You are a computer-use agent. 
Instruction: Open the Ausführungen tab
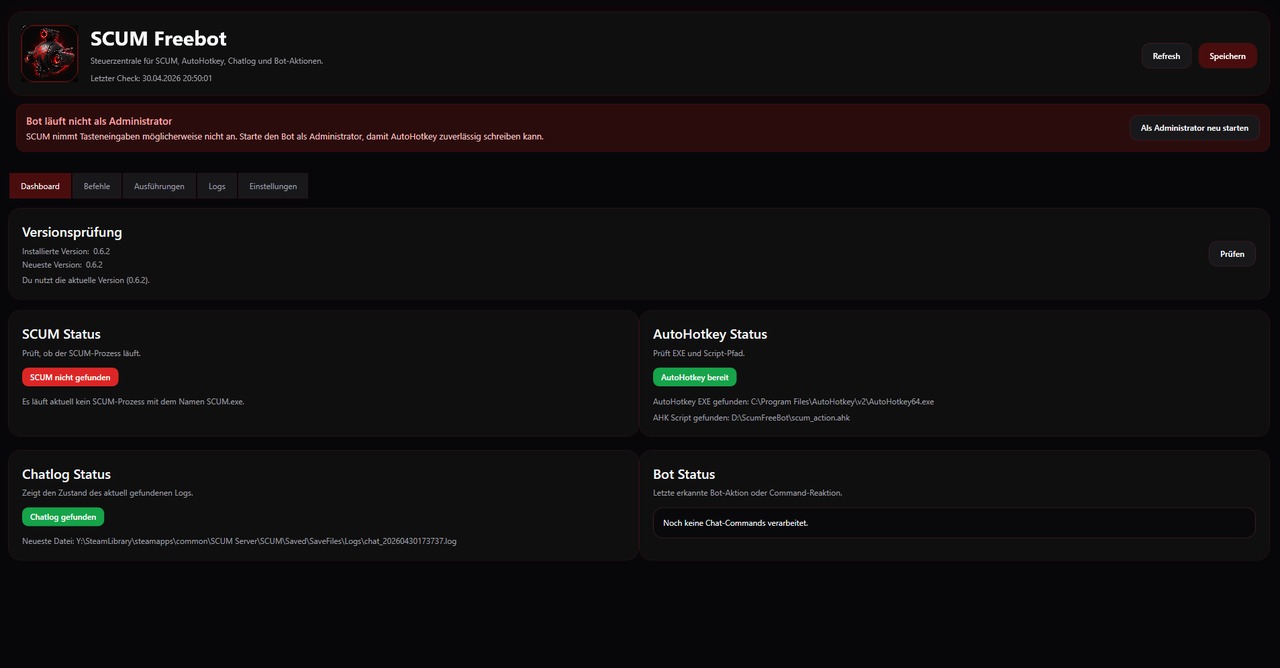click(x=159, y=186)
